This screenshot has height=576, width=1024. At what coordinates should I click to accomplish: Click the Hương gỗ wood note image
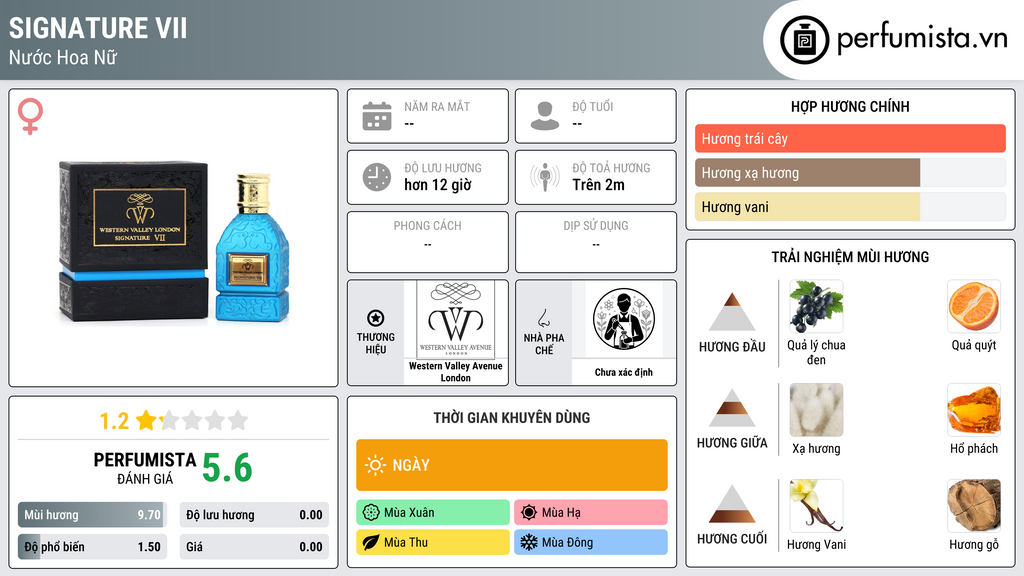coord(974,506)
